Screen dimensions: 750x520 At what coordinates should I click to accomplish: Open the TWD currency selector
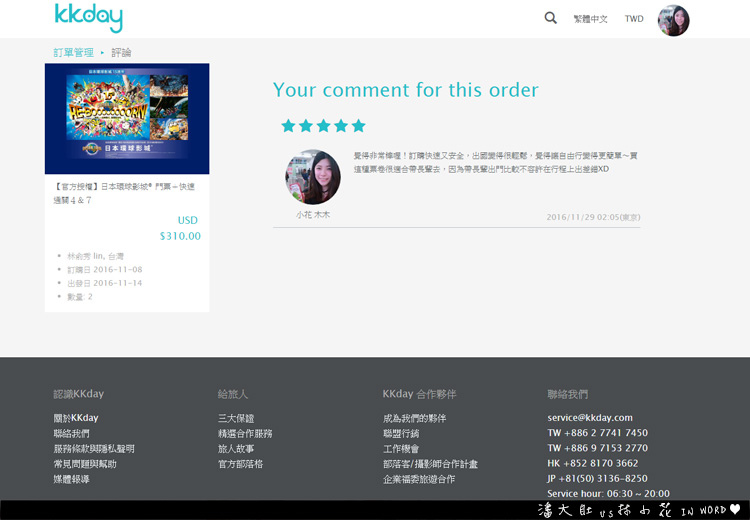click(634, 19)
